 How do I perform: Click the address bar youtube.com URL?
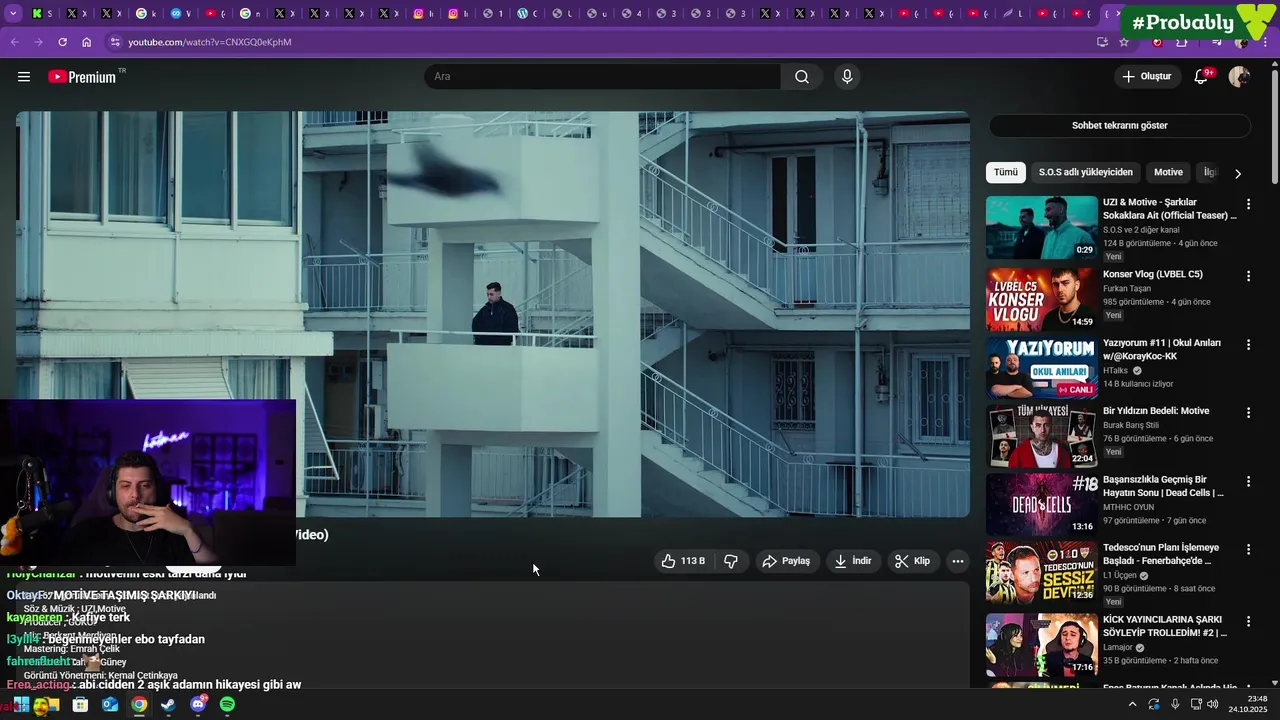[210, 42]
